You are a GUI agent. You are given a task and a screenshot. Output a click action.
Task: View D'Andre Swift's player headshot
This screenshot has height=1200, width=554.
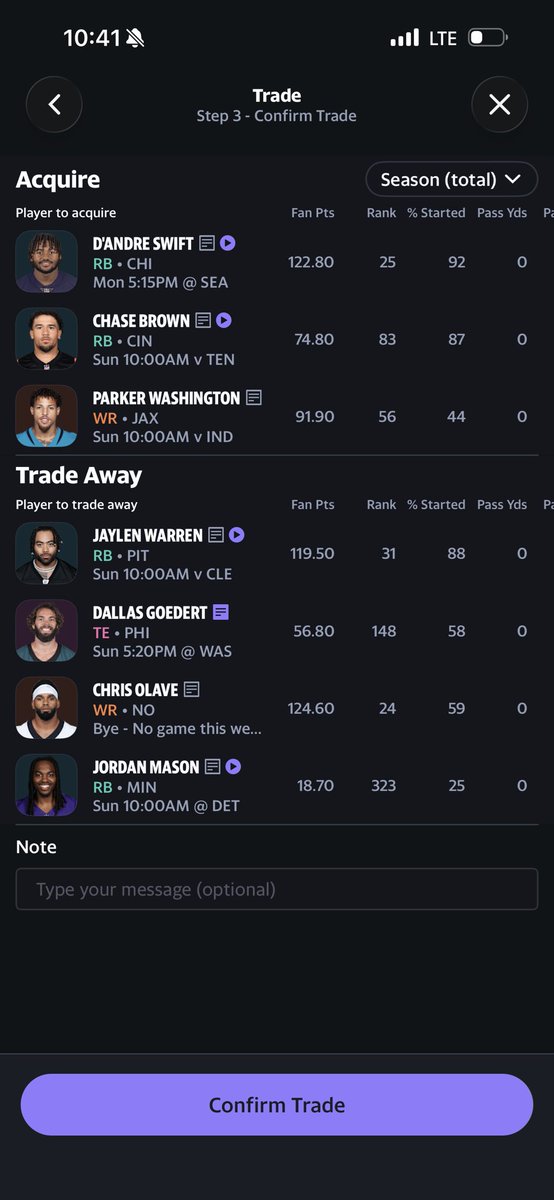pyautogui.click(x=46, y=262)
